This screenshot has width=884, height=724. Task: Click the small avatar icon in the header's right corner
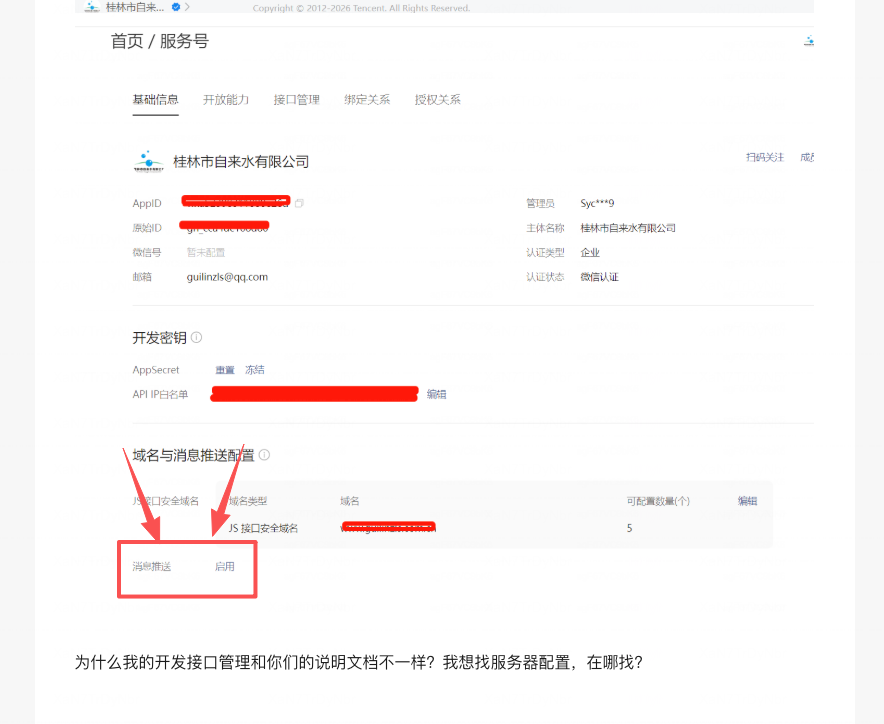pyautogui.click(x=808, y=41)
